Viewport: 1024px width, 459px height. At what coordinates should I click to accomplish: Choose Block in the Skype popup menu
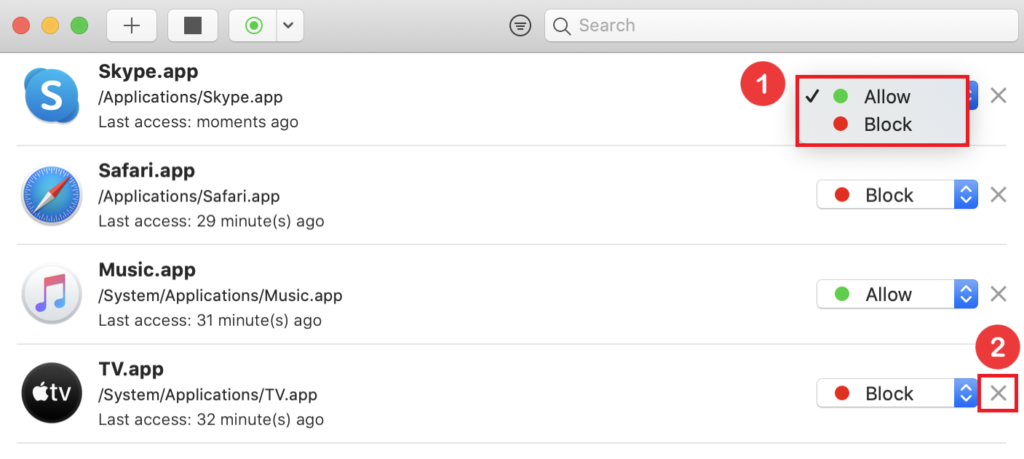pyautogui.click(x=886, y=125)
